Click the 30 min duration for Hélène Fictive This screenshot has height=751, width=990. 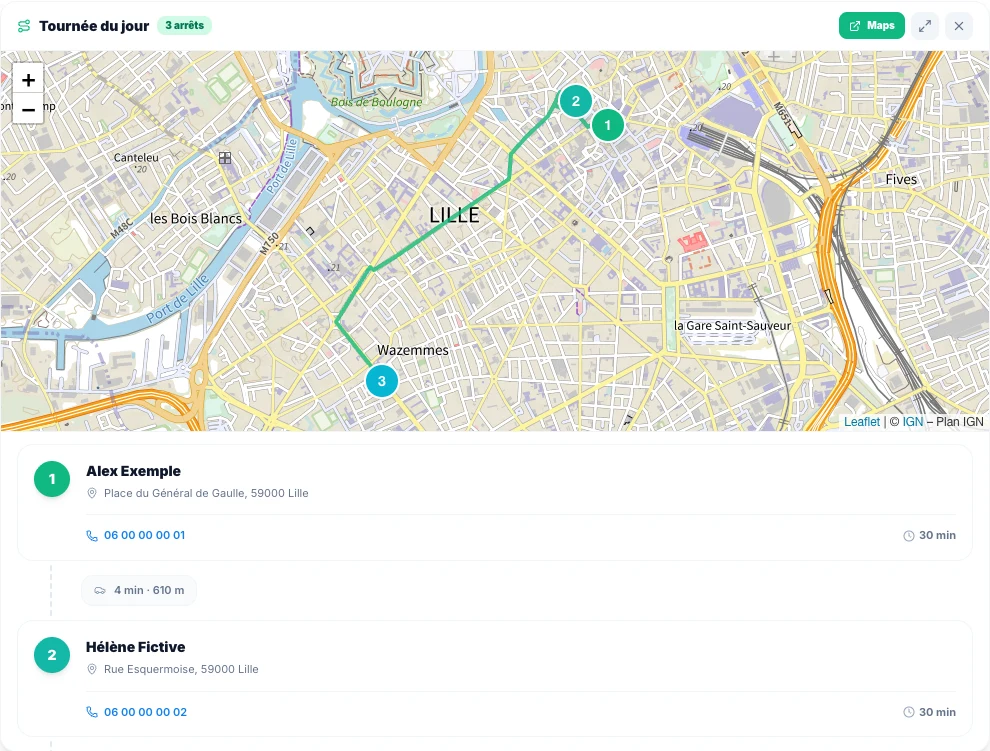coord(937,712)
